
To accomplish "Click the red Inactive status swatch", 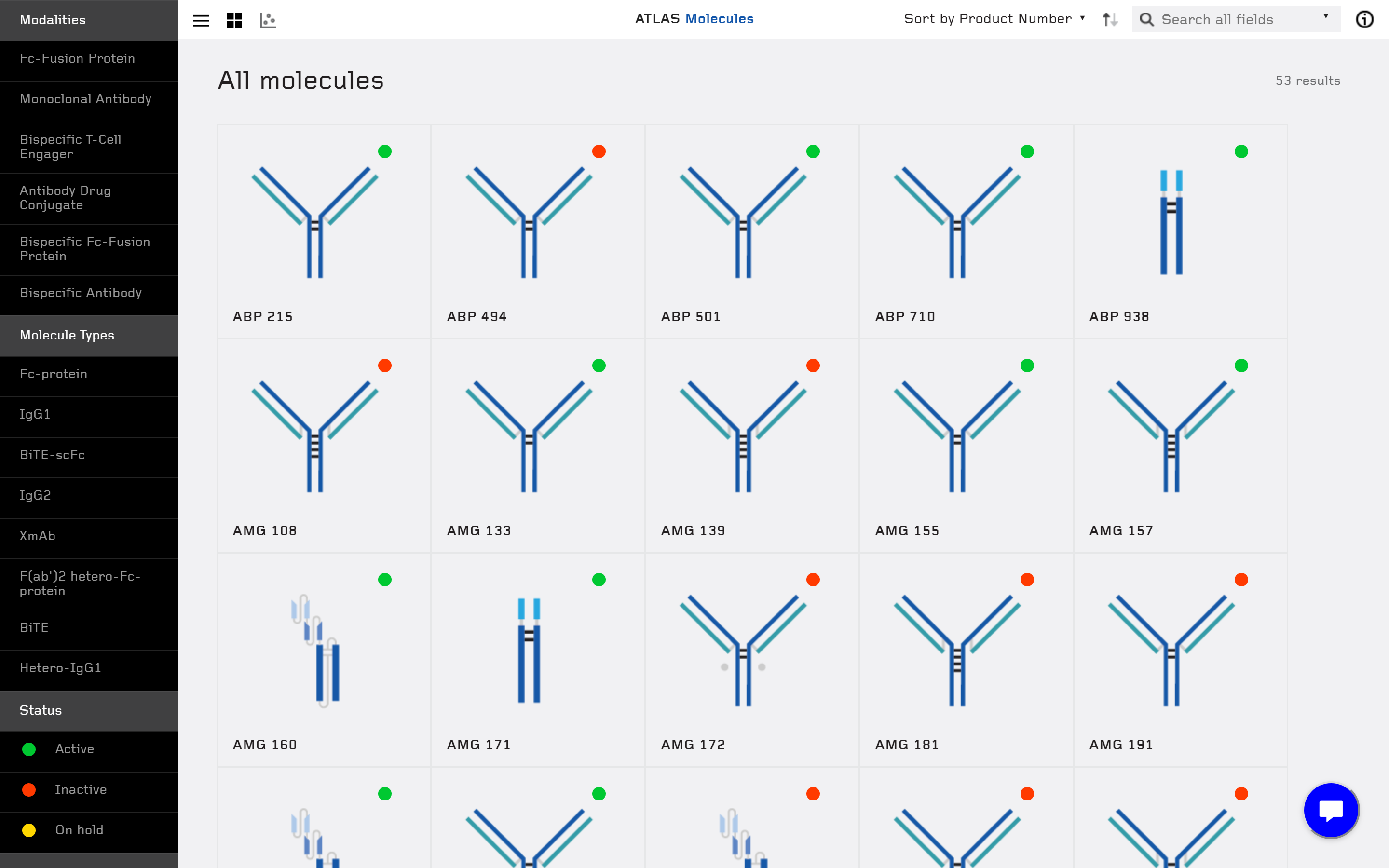I will click(x=29, y=789).
